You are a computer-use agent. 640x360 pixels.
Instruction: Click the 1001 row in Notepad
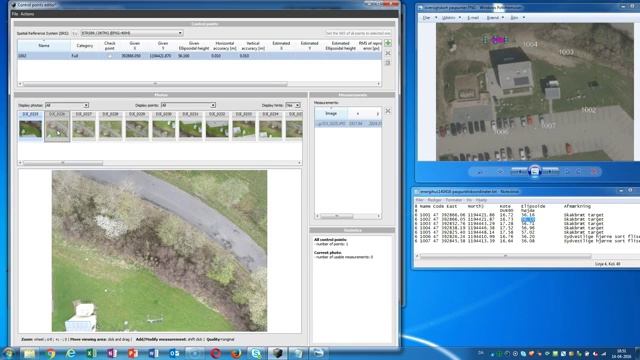509,215
